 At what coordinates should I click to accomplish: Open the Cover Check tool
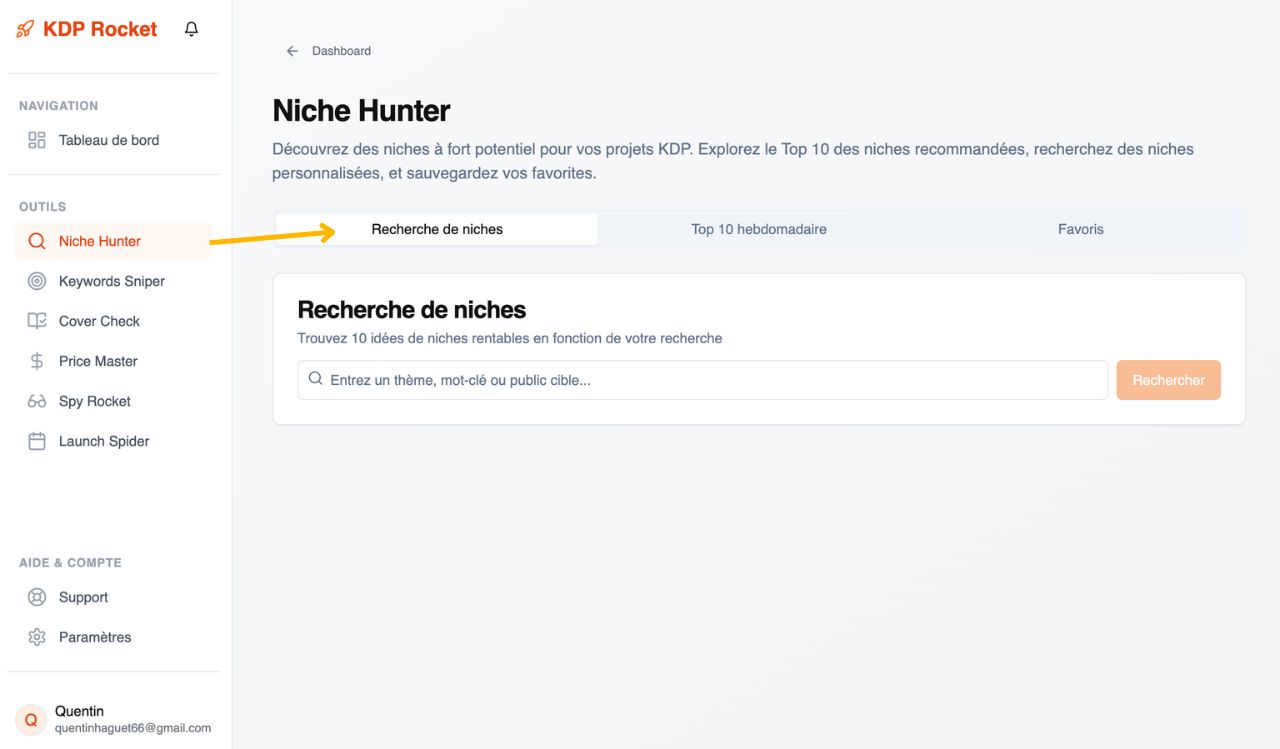[113, 321]
